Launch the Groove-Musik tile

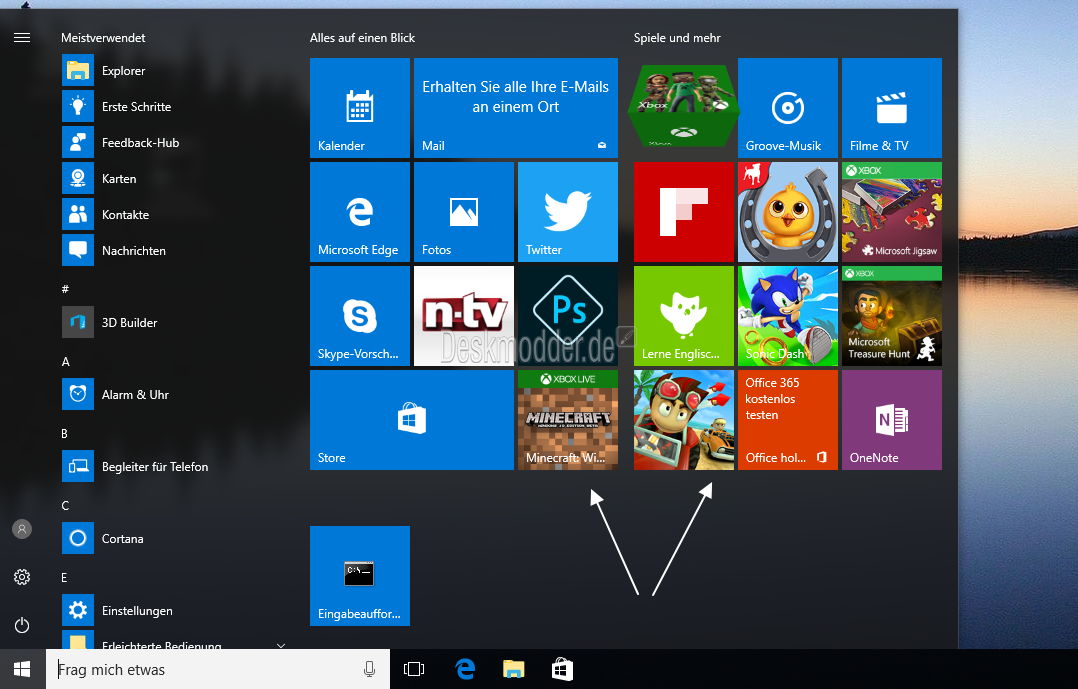pyautogui.click(x=787, y=108)
